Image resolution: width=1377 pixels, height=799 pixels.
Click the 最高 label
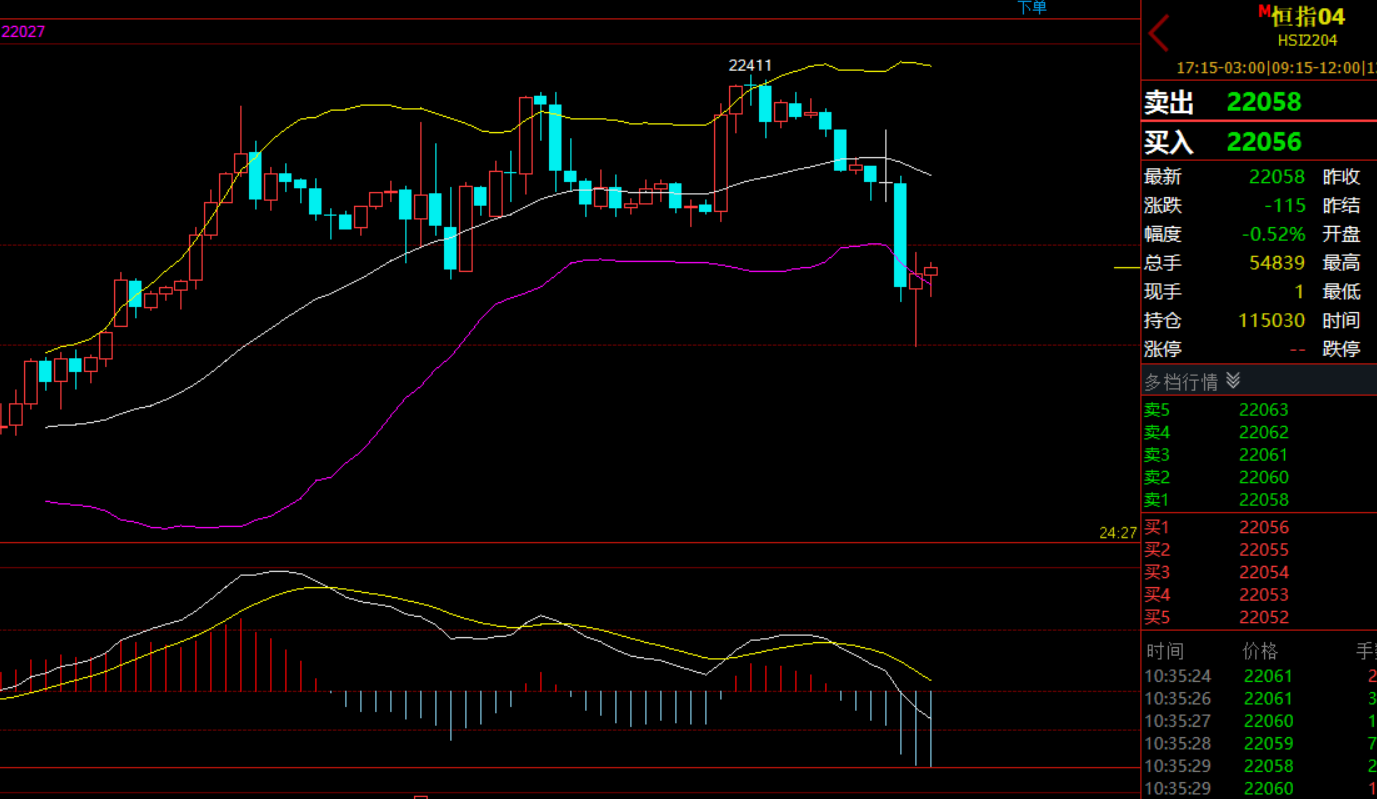1341,263
